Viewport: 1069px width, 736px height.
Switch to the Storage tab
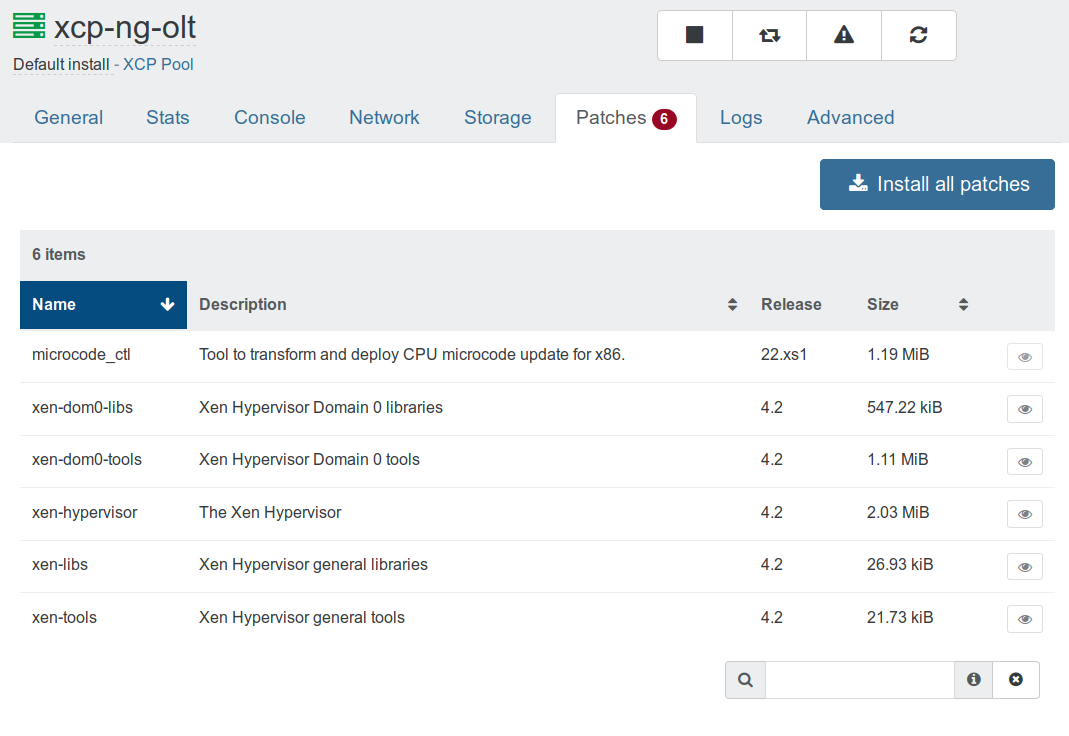point(498,118)
